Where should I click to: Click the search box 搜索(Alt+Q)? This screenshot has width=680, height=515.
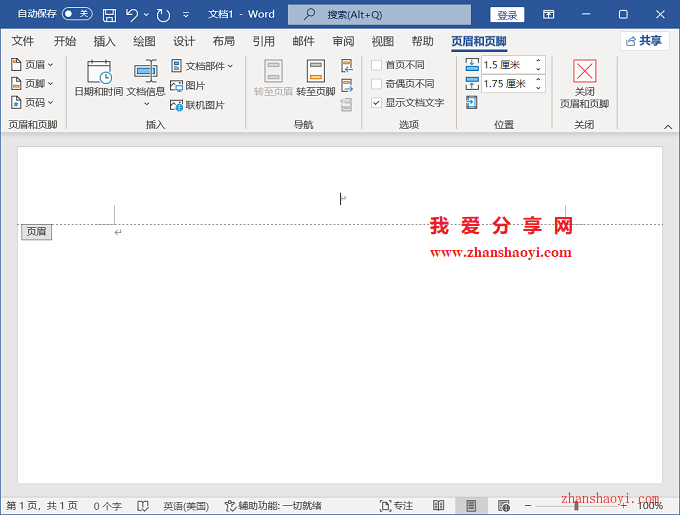pyautogui.click(x=379, y=15)
